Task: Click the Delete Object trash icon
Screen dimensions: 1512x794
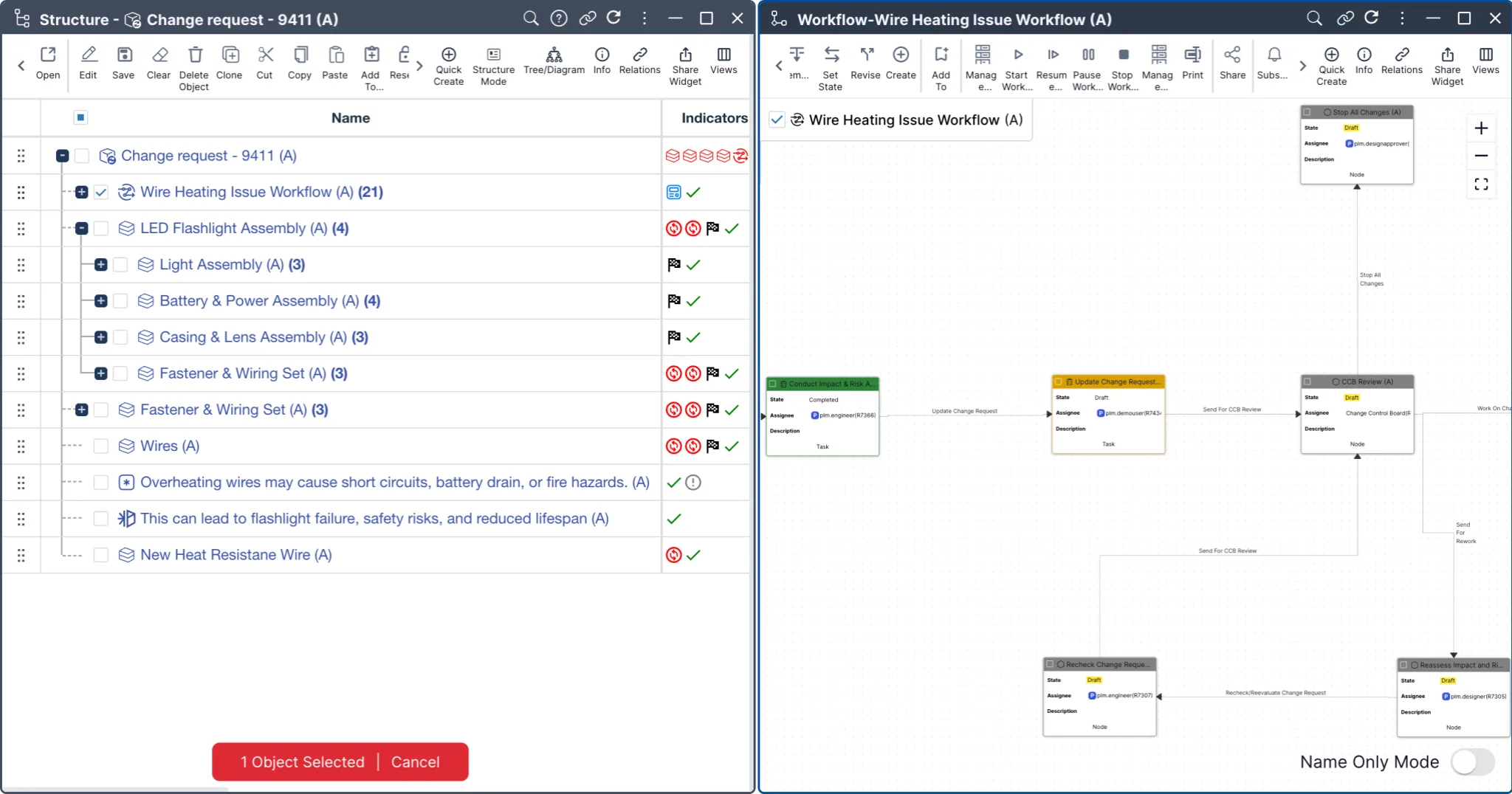Action: click(x=194, y=55)
